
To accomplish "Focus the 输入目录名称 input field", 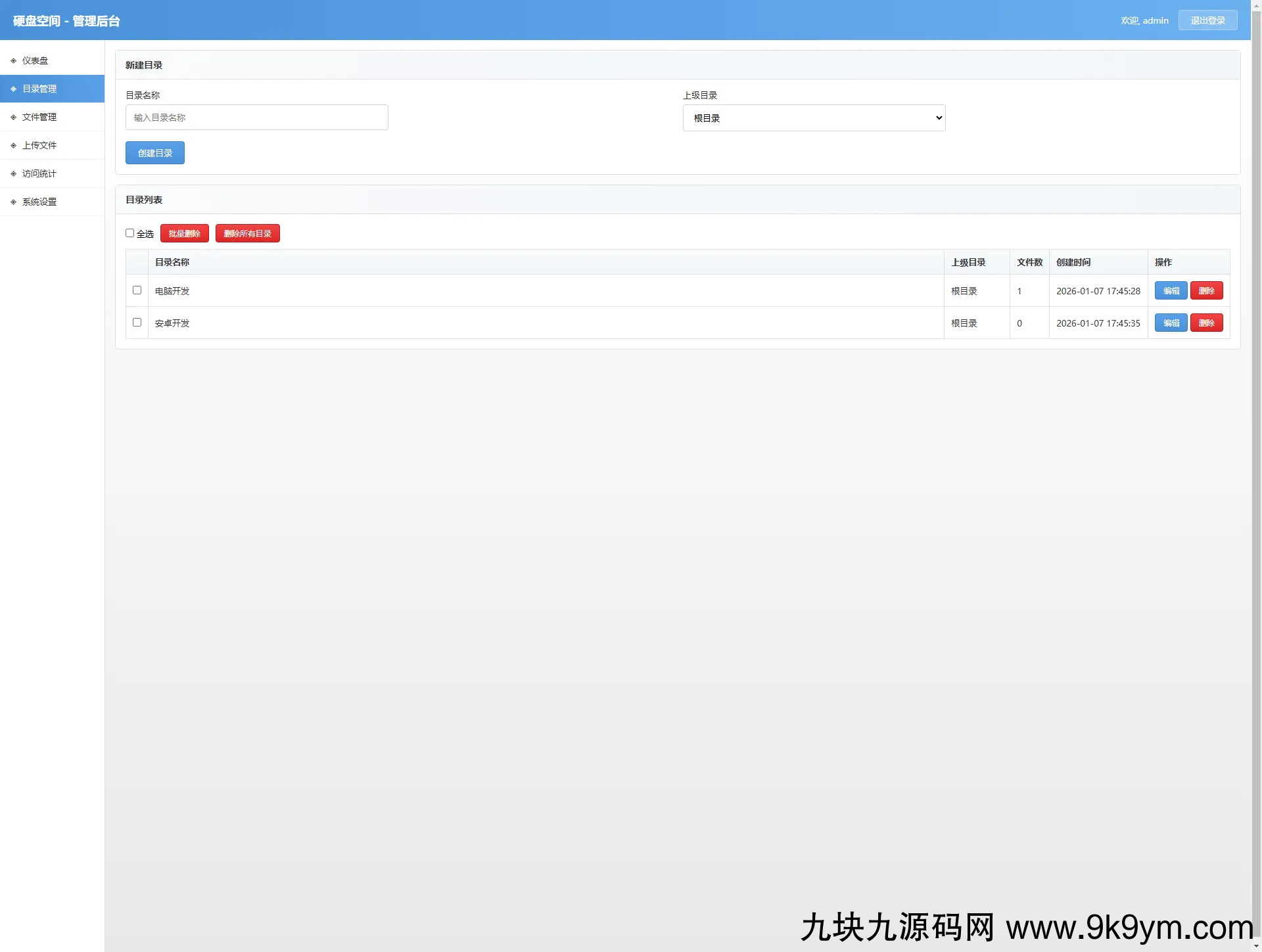I will (x=256, y=118).
